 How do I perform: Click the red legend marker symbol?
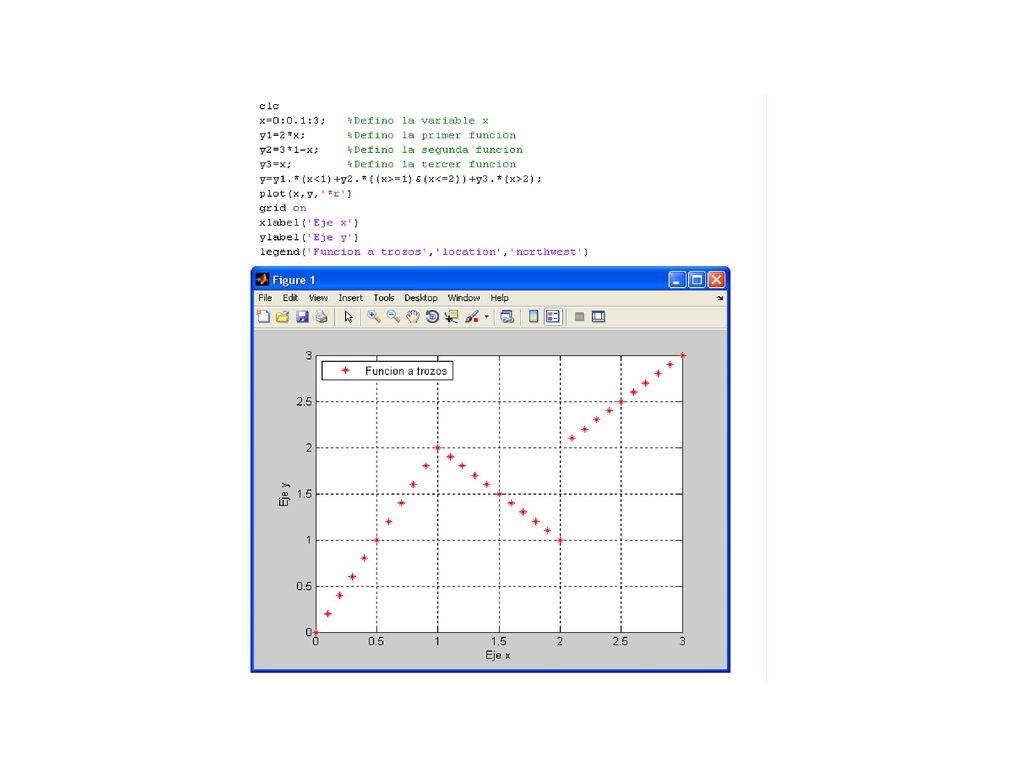coord(345,370)
